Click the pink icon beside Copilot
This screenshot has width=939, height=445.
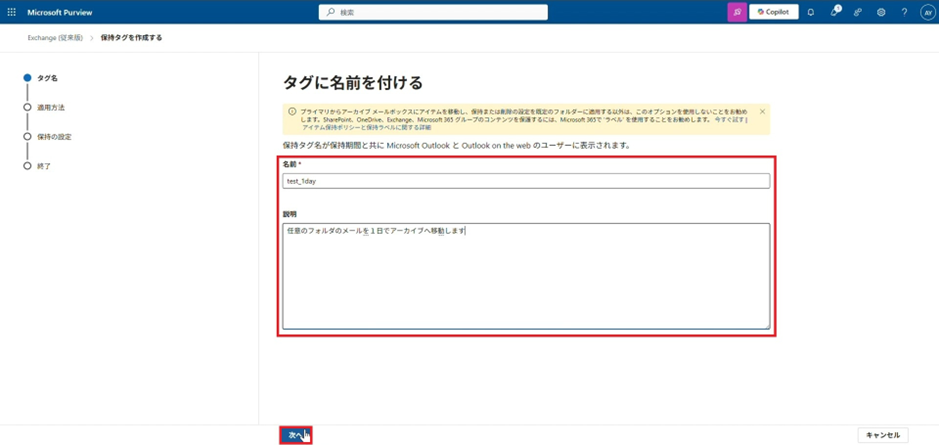click(x=736, y=12)
